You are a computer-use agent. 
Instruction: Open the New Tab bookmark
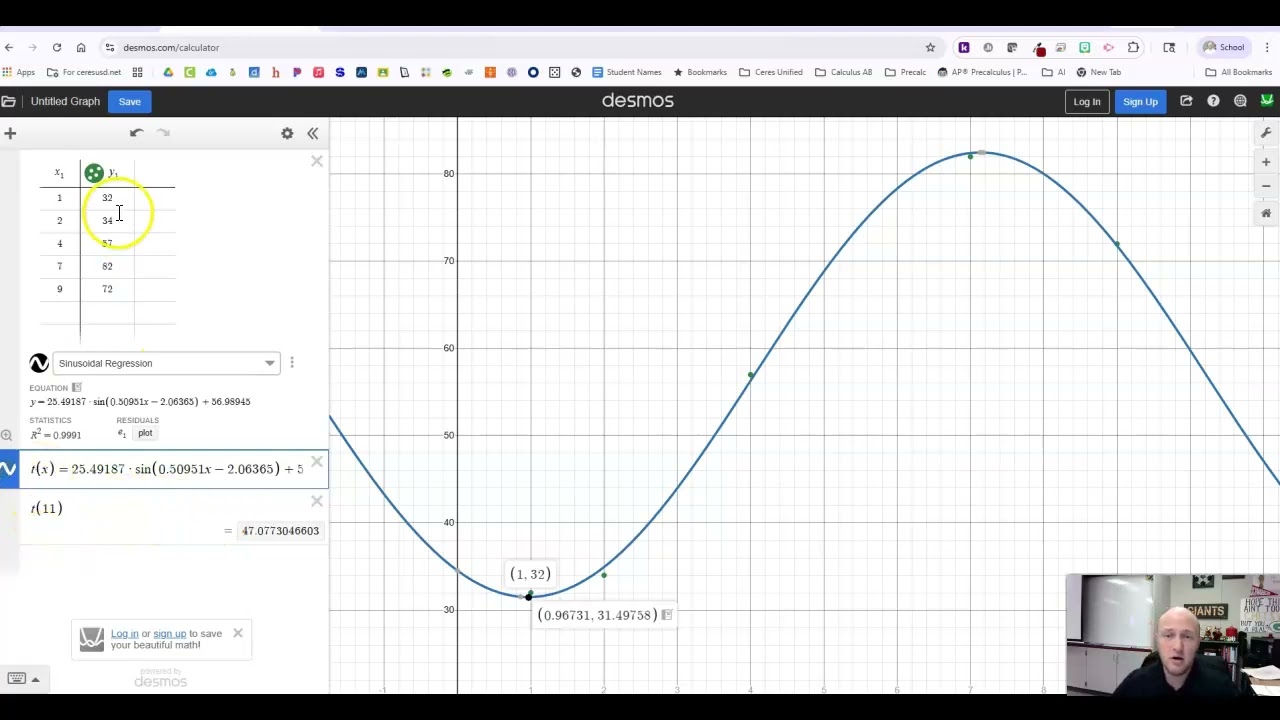pyautogui.click(x=1098, y=72)
